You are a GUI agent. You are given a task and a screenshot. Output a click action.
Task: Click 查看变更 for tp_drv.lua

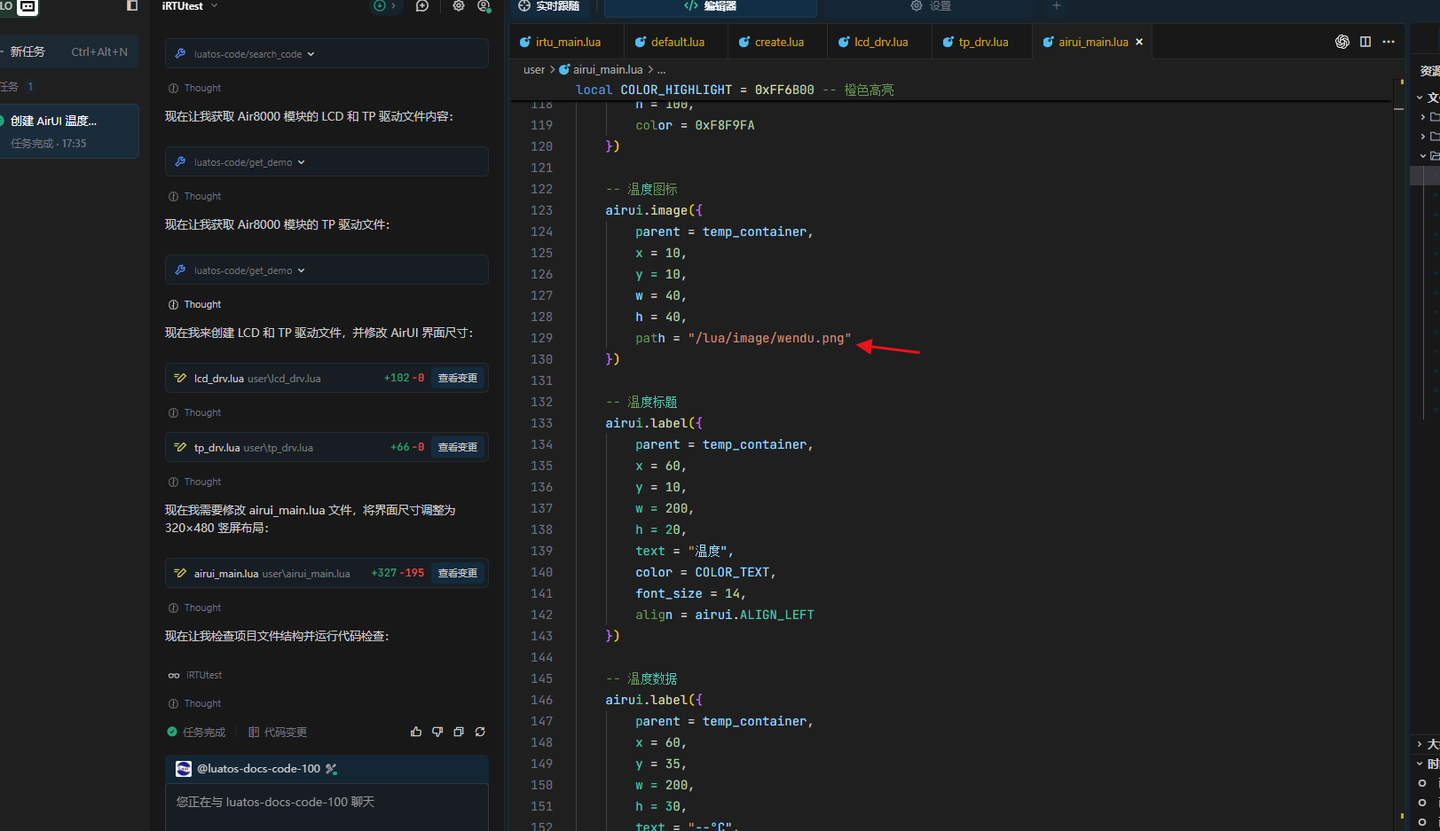click(x=458, y=447)
